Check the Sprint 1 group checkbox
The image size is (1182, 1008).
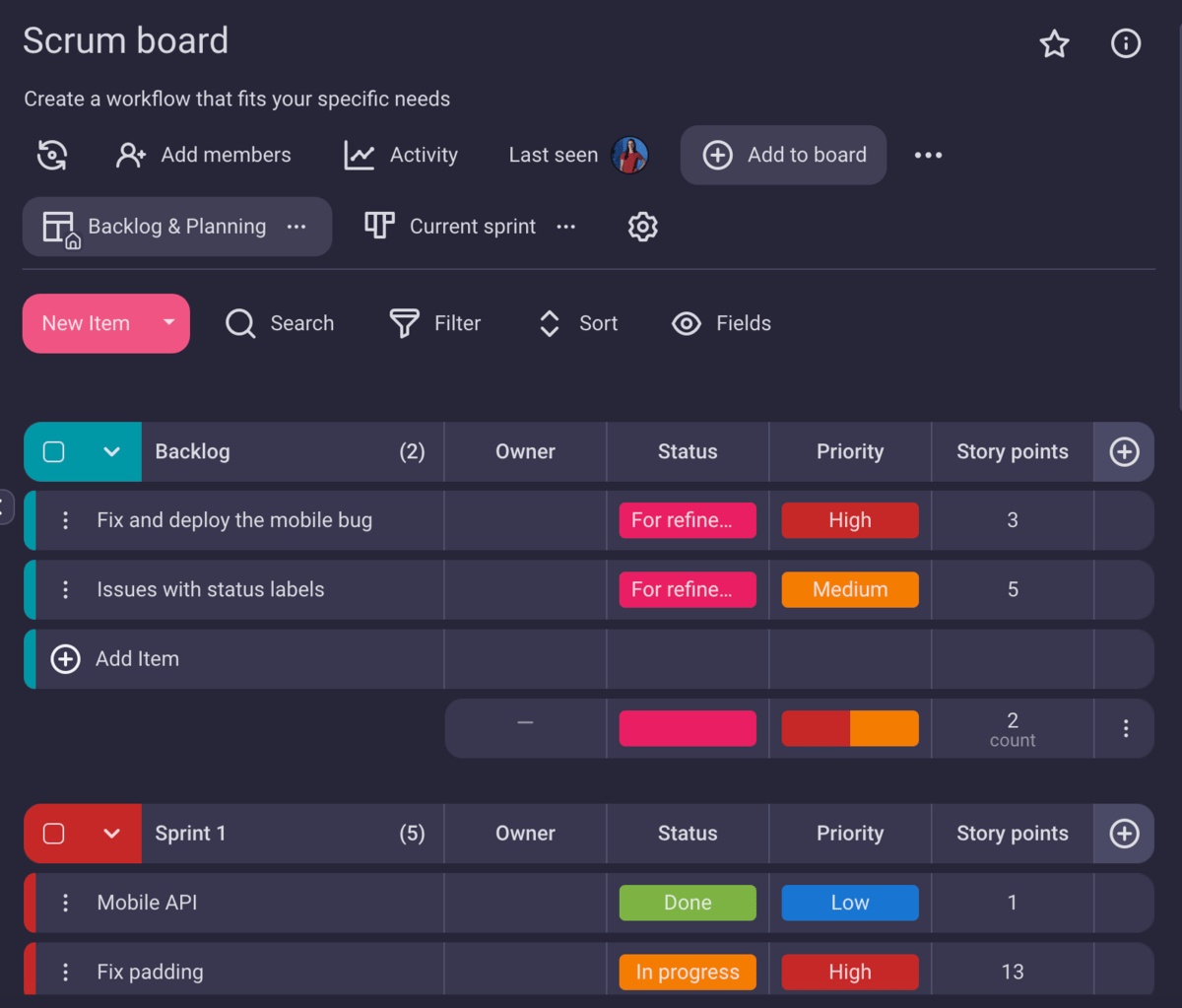click(54, 833)
